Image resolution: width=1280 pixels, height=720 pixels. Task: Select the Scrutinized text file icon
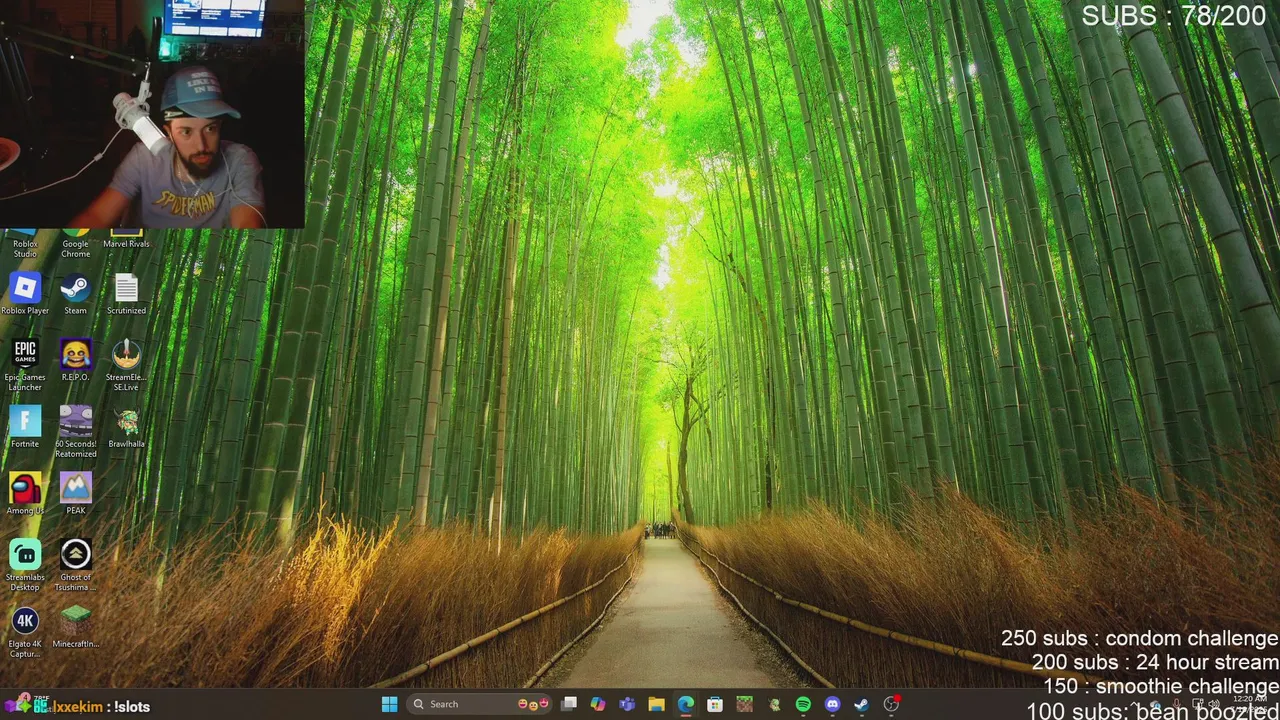click(x=126, y=294)
